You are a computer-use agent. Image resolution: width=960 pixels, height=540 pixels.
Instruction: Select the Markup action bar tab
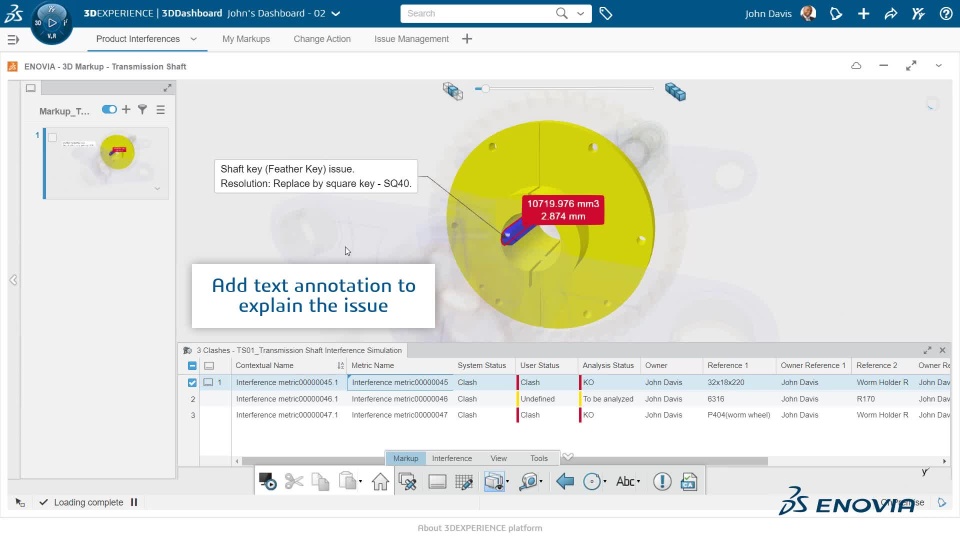405,459
